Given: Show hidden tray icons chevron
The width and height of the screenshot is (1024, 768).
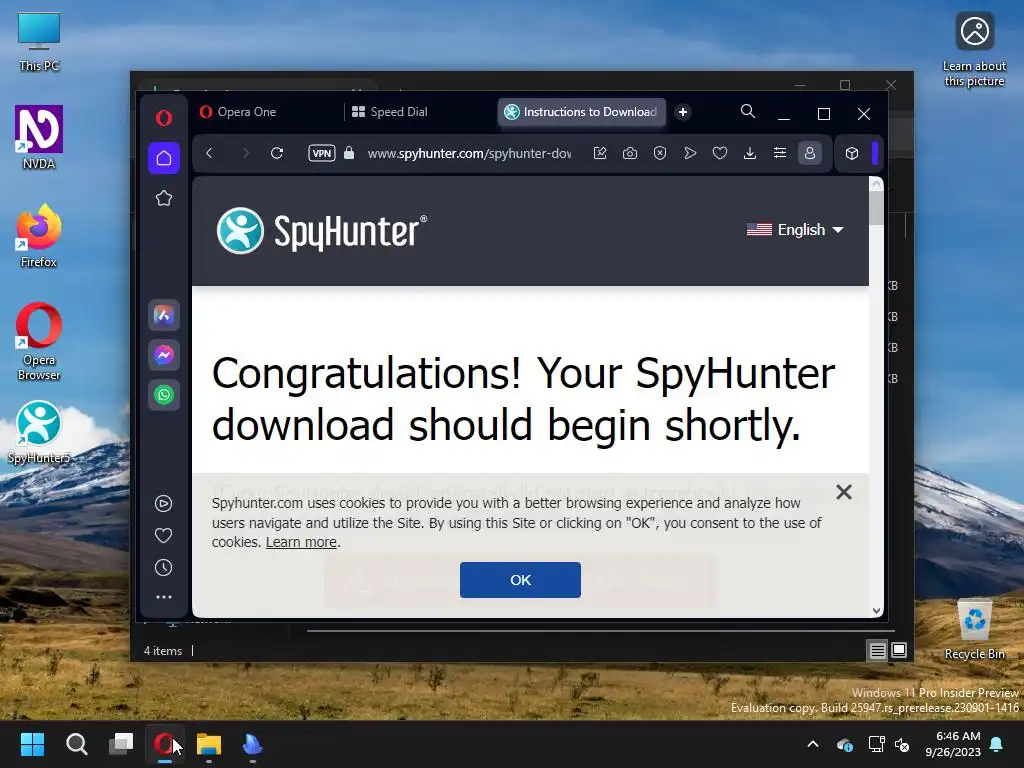Looking at the screenshot, I should pos(813,744).
